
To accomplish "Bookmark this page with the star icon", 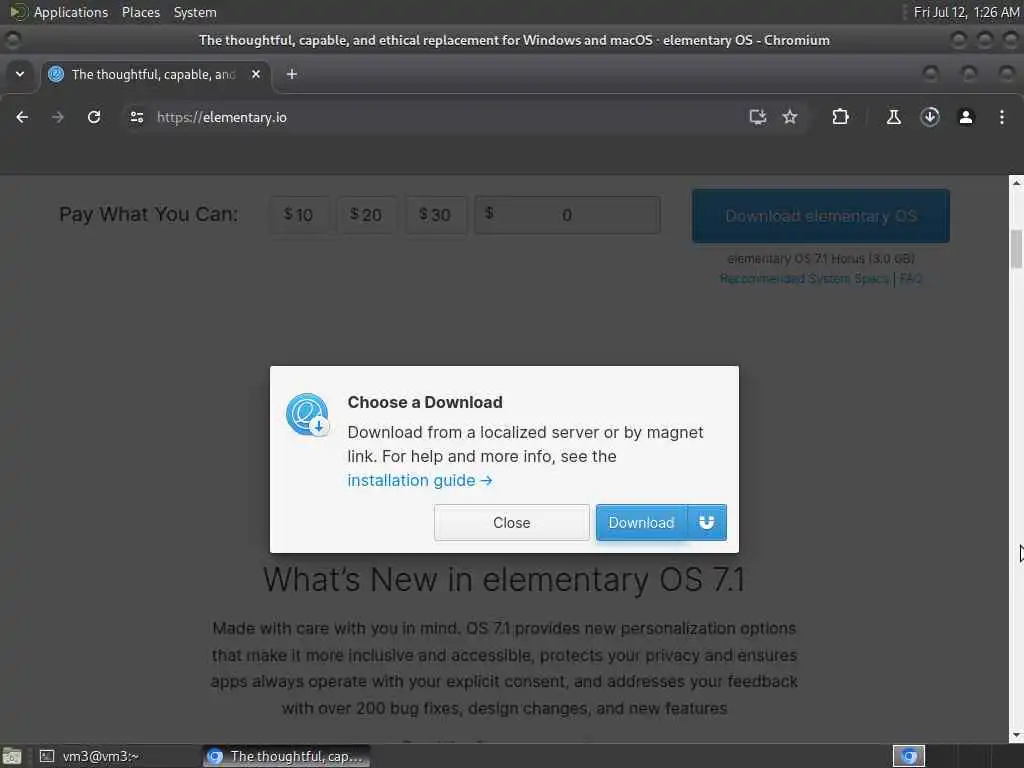I will (790, 117).
